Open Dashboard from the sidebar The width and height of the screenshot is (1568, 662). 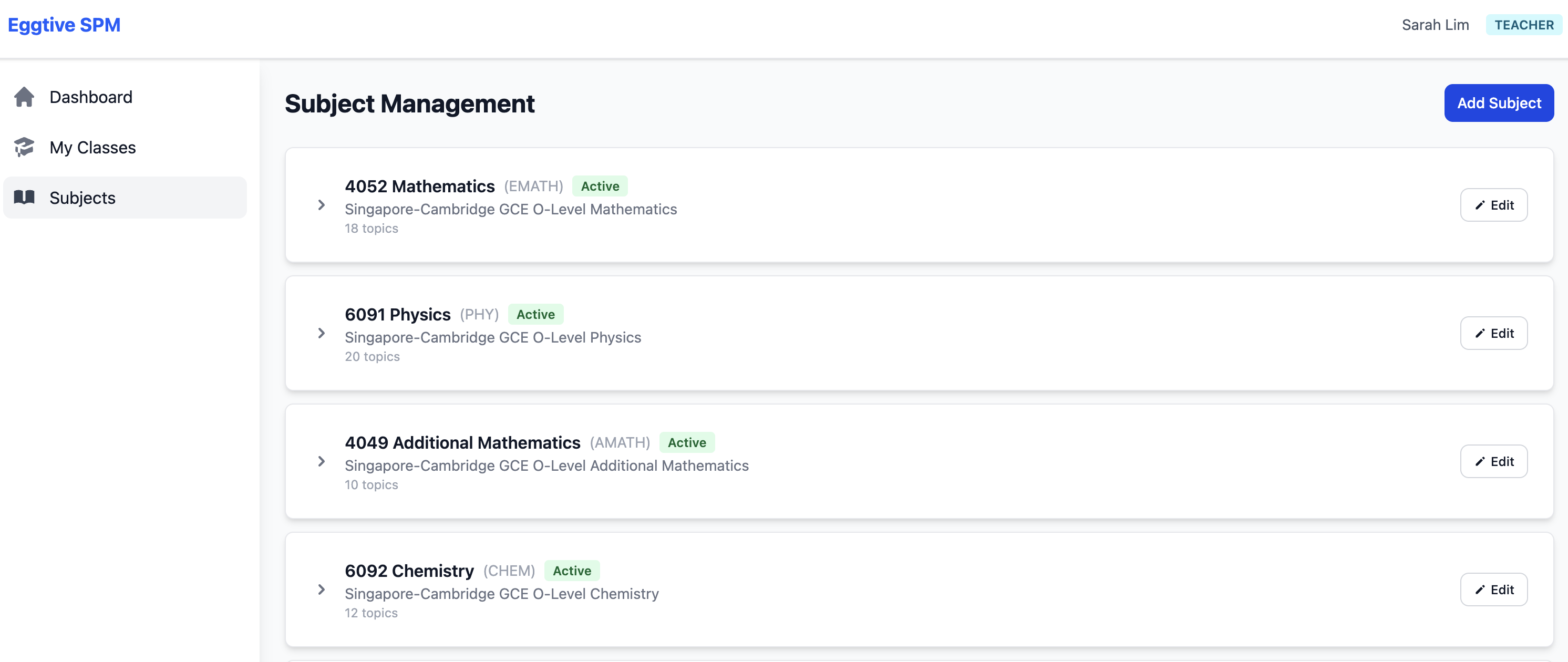tap(91, 97)
